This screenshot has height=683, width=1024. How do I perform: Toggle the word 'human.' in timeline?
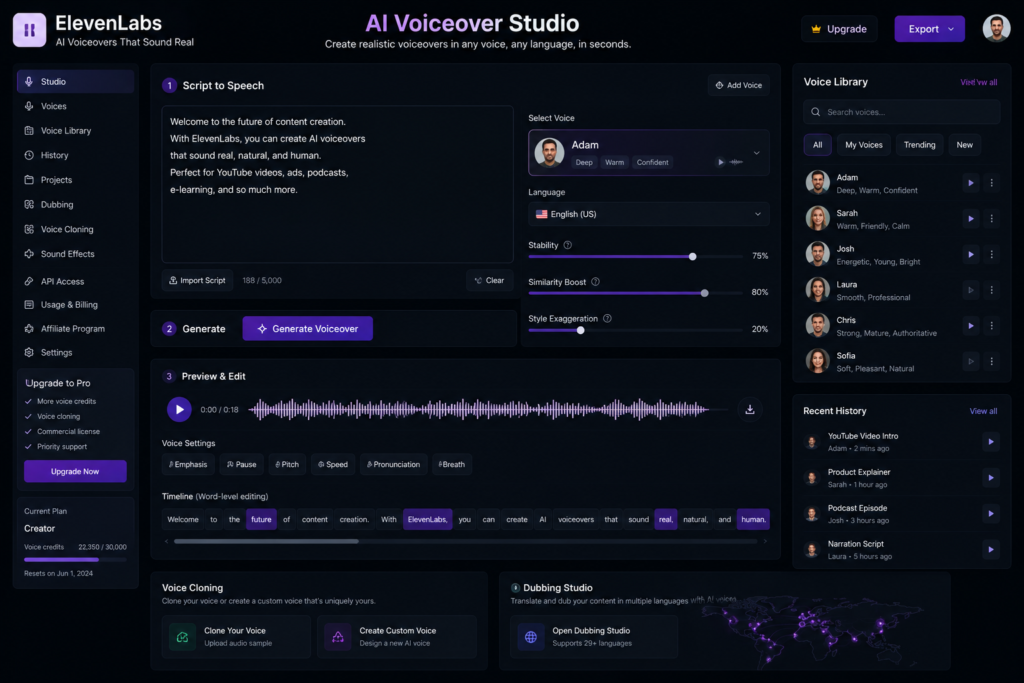point(753,520)
